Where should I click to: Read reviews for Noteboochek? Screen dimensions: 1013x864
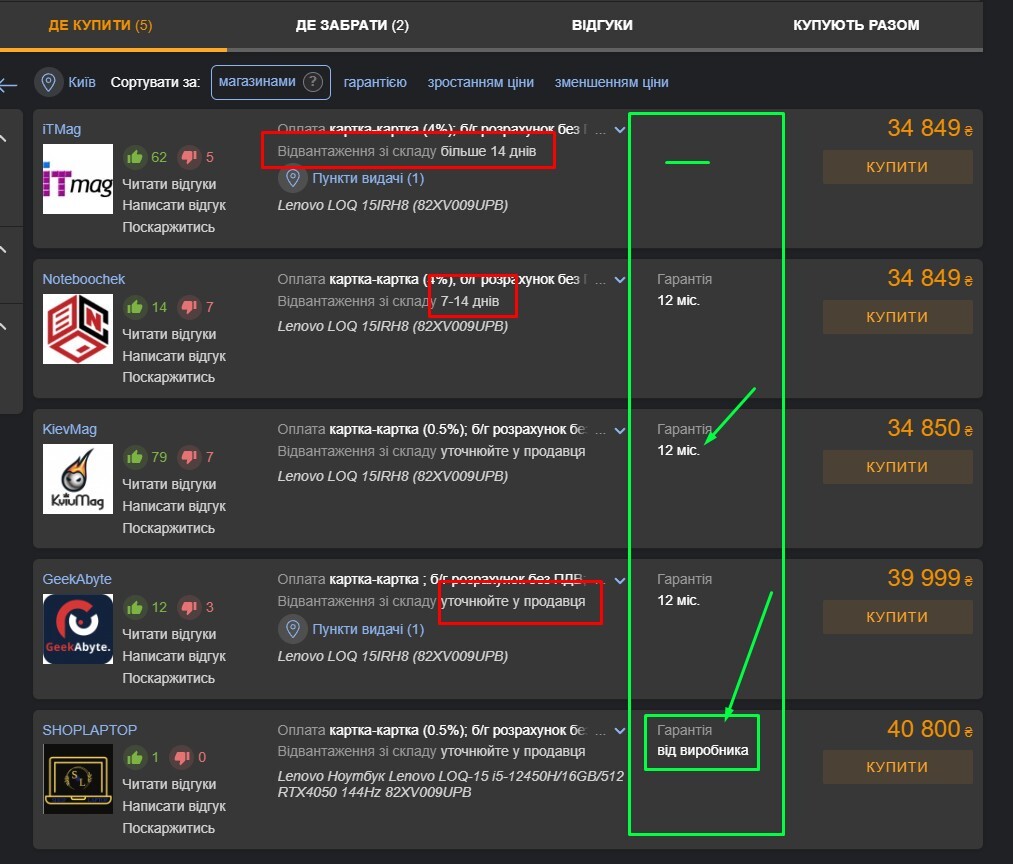pyautogui.click(x=169, y=334)
